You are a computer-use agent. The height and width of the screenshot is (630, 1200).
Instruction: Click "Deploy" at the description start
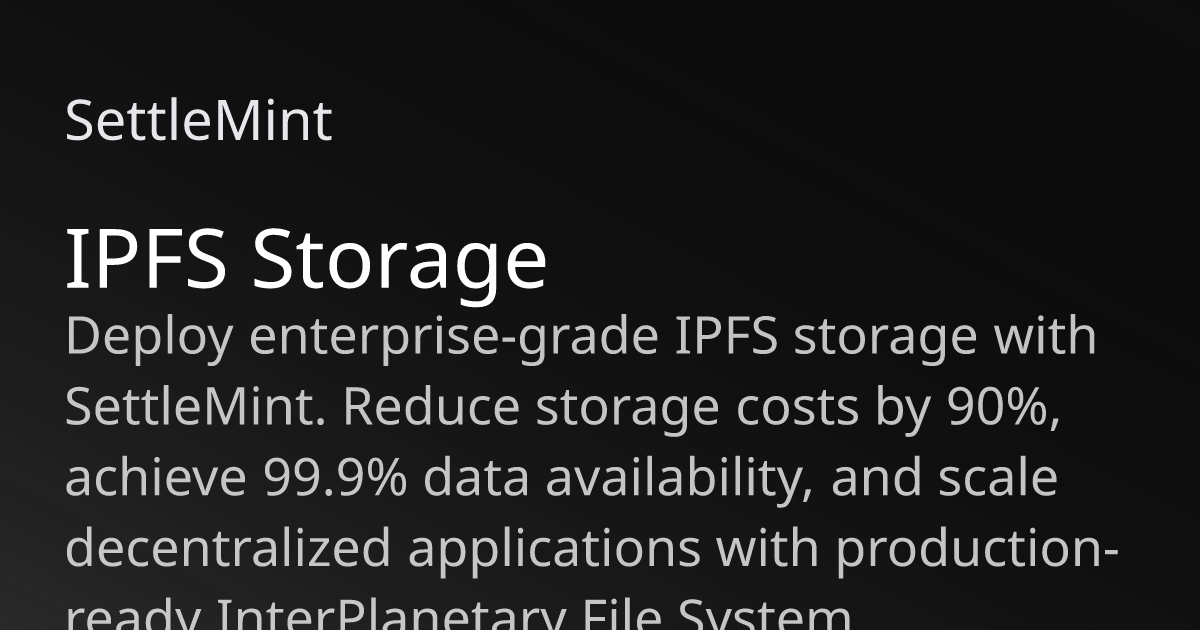(x=149, y=340)
